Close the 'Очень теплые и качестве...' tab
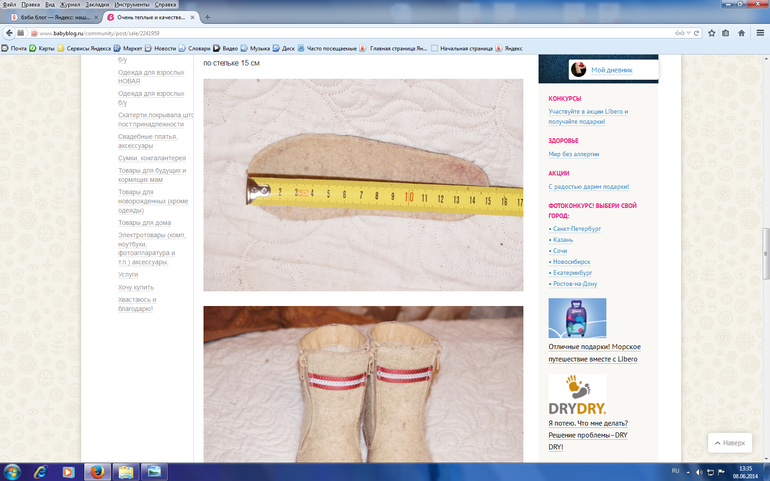This screenshot has width=770, height=481. pyautogui.click(x=192, y=17)
